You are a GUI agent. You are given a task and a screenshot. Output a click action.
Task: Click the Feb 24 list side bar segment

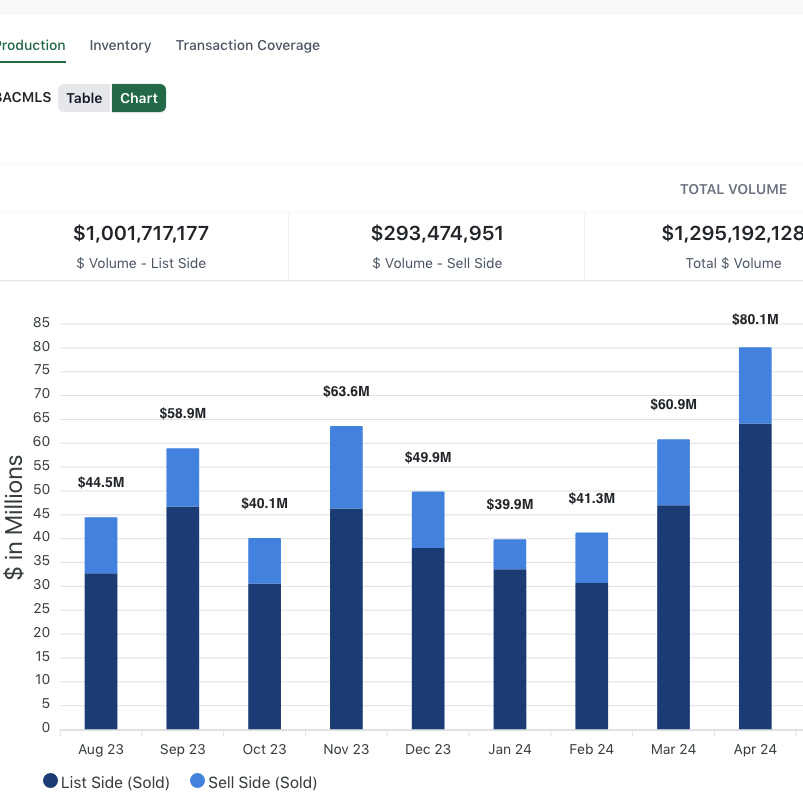pyautogui.click(x=591, y=656)
